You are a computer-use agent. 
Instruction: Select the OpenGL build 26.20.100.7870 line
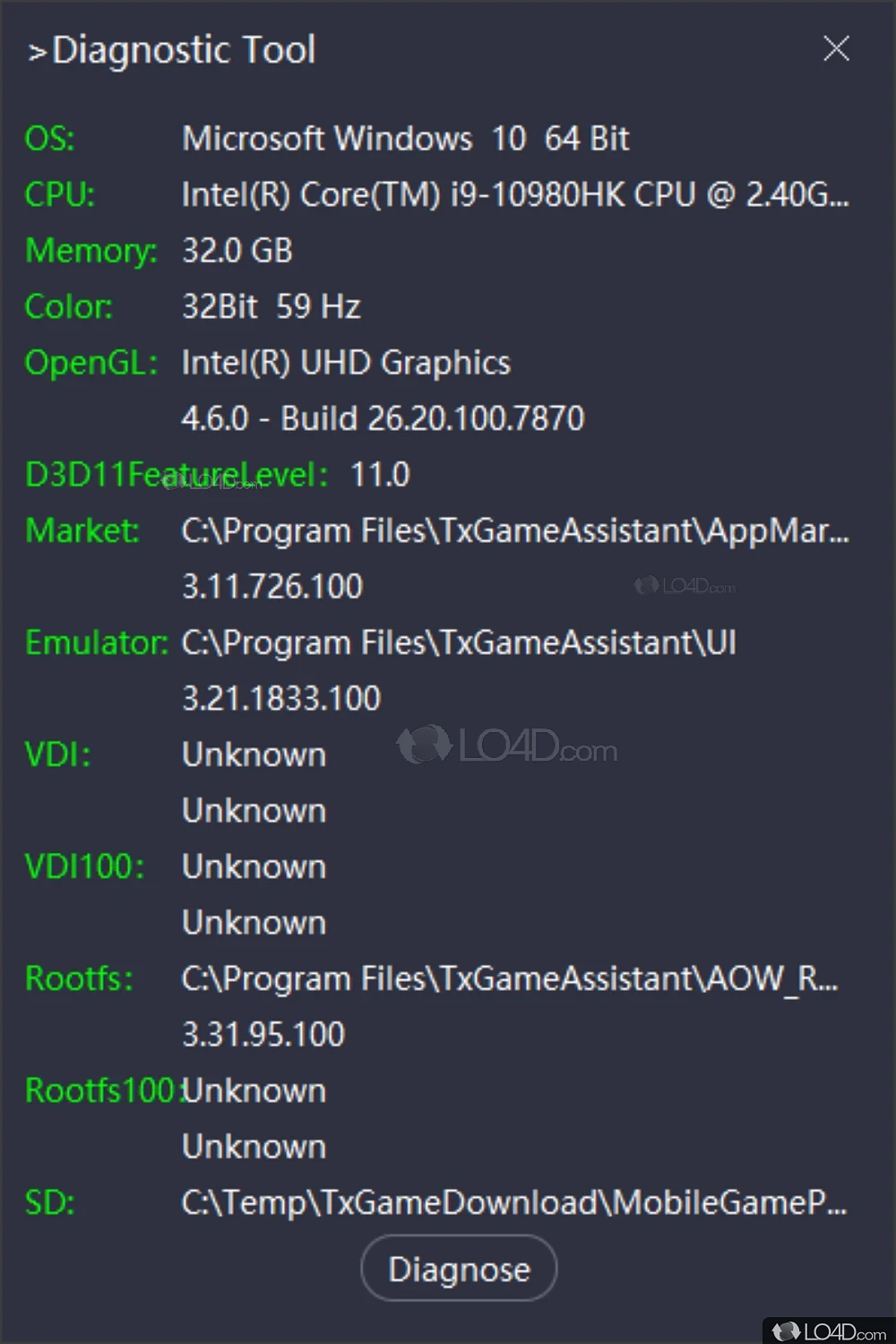[383, 418]
